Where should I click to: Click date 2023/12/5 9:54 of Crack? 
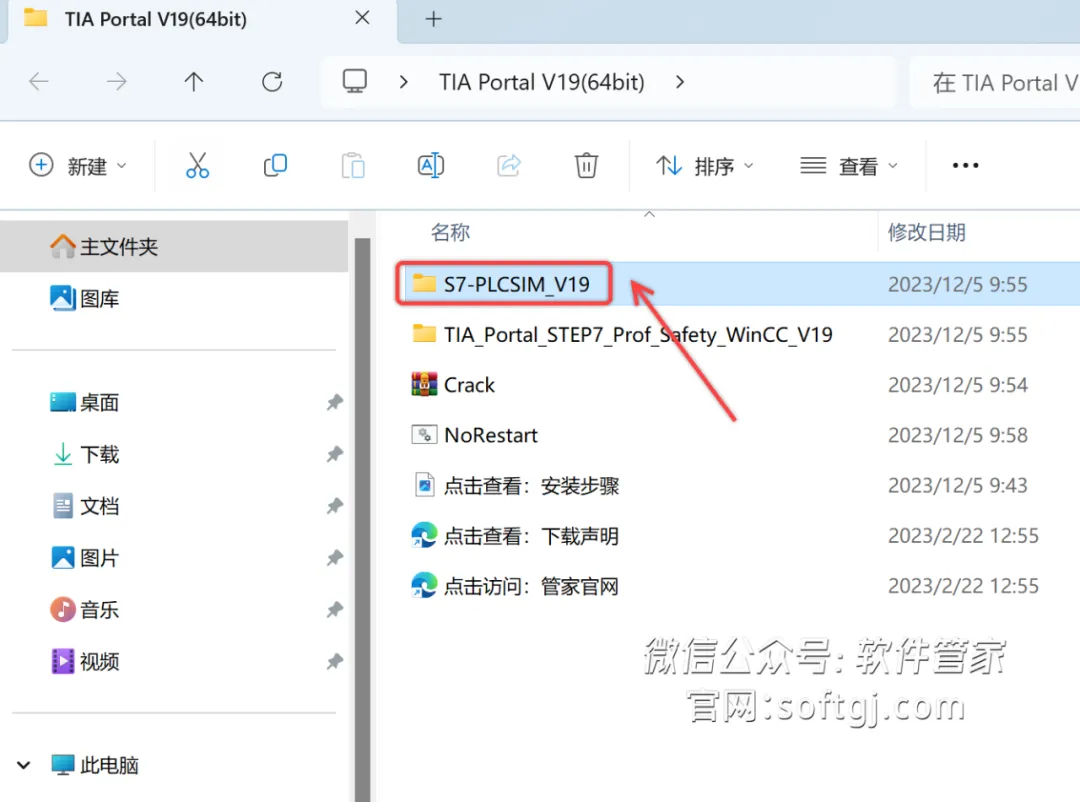point(957,384)
